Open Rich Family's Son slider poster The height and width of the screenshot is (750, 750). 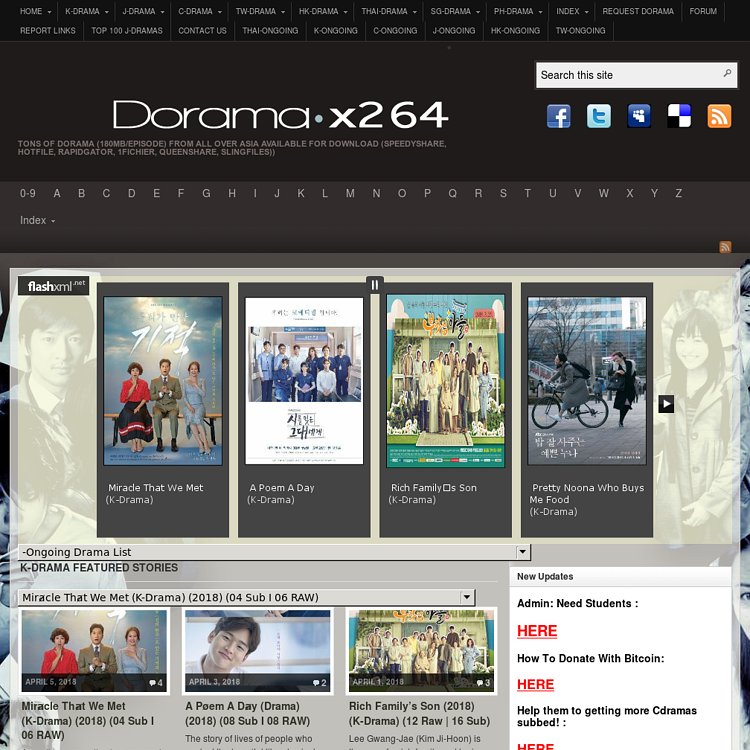pos(445,380)
